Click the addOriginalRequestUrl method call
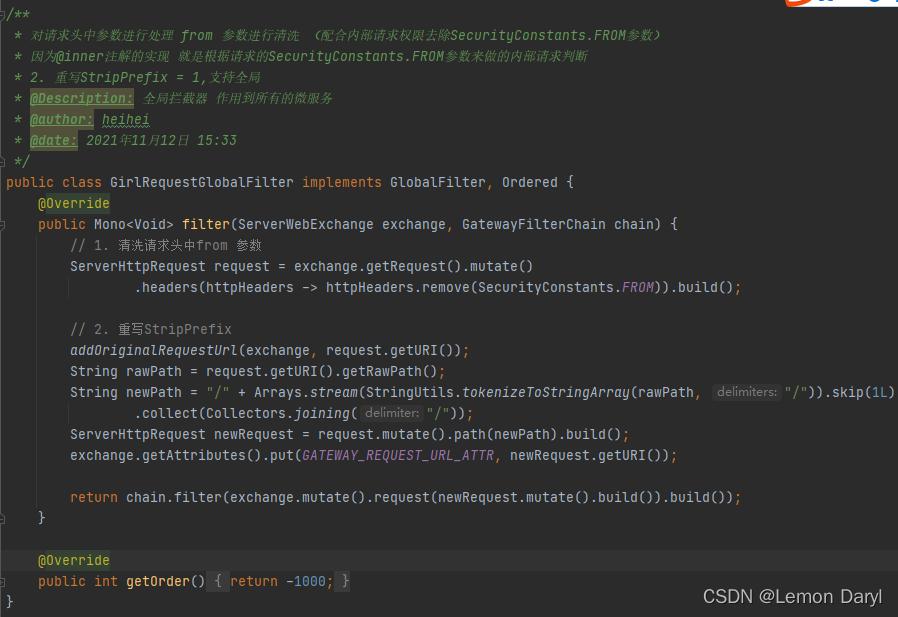The image size is (898, 617). 154,351
